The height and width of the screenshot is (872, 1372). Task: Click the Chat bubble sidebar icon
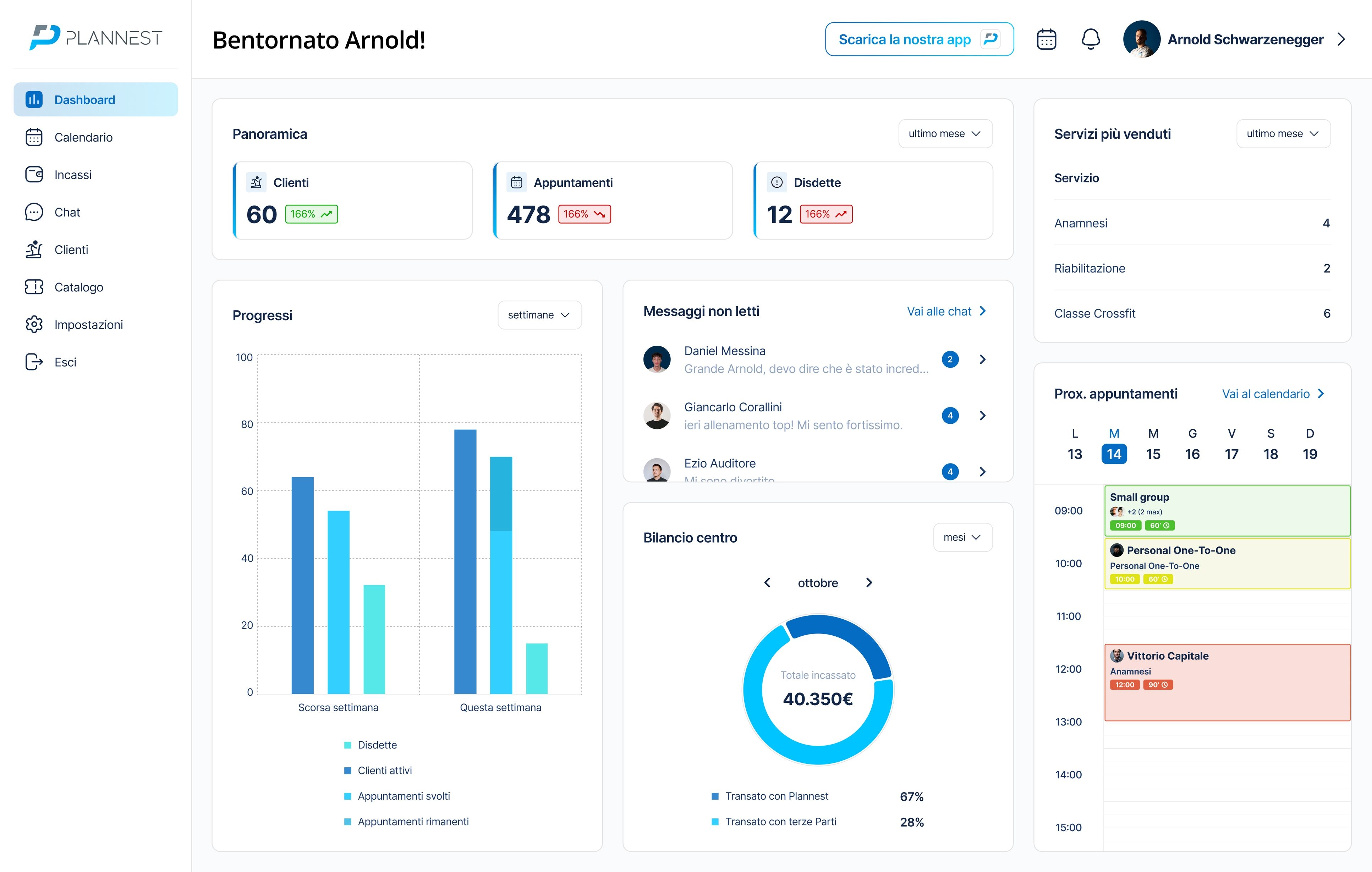tap(34, 212)
